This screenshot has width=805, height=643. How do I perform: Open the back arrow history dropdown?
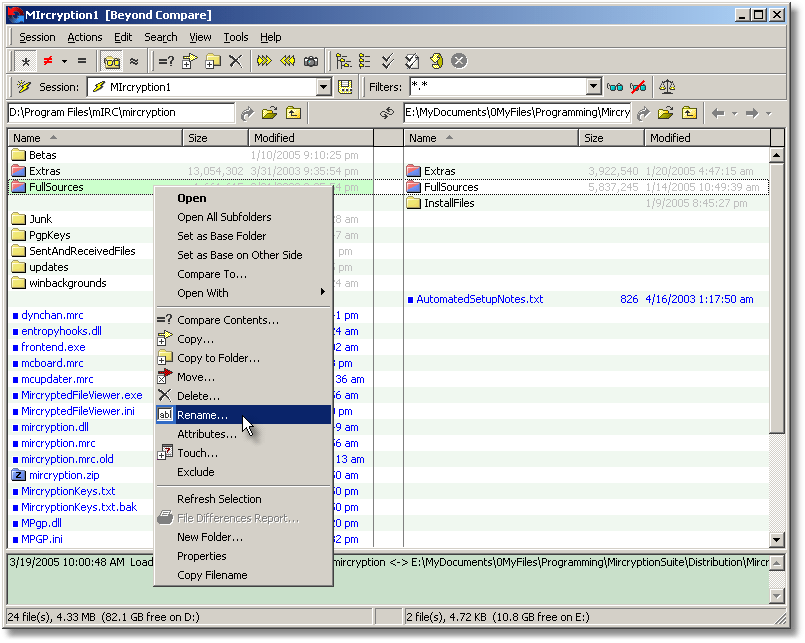click(734, 114)
